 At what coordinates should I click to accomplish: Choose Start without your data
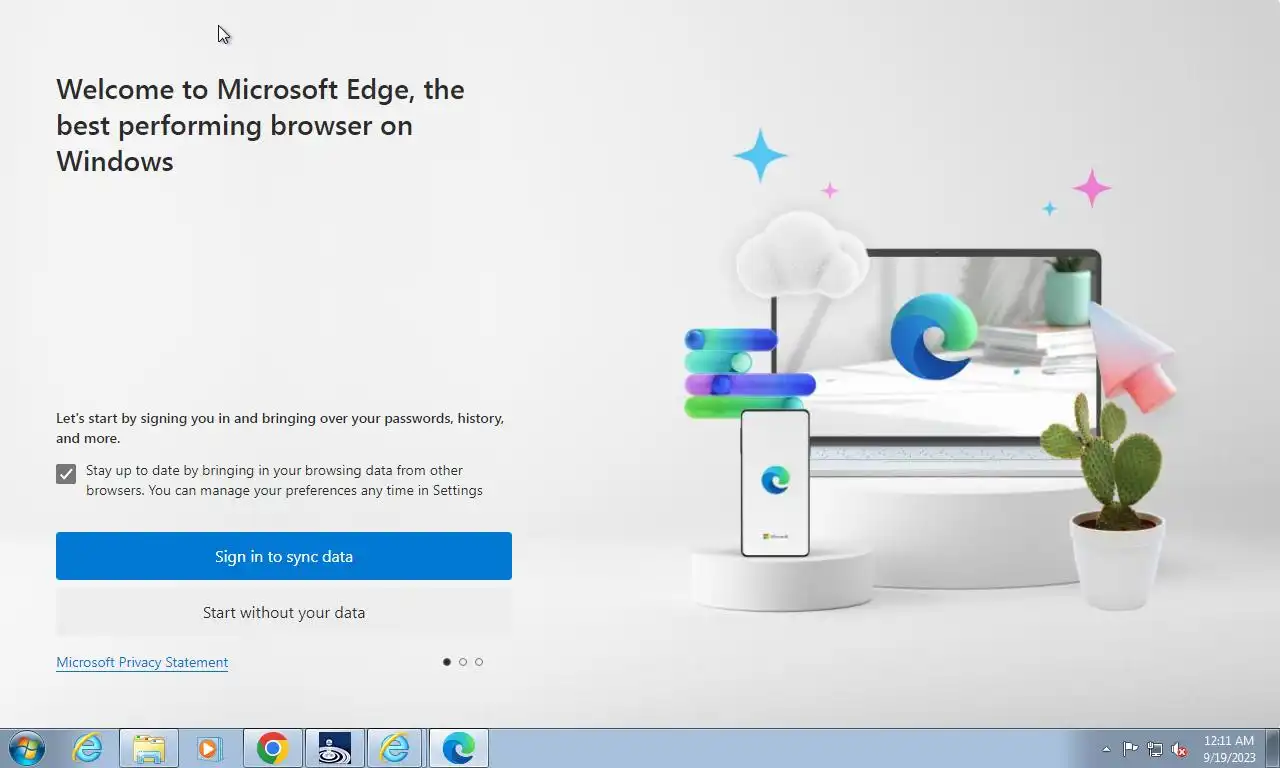pos(284,612)
